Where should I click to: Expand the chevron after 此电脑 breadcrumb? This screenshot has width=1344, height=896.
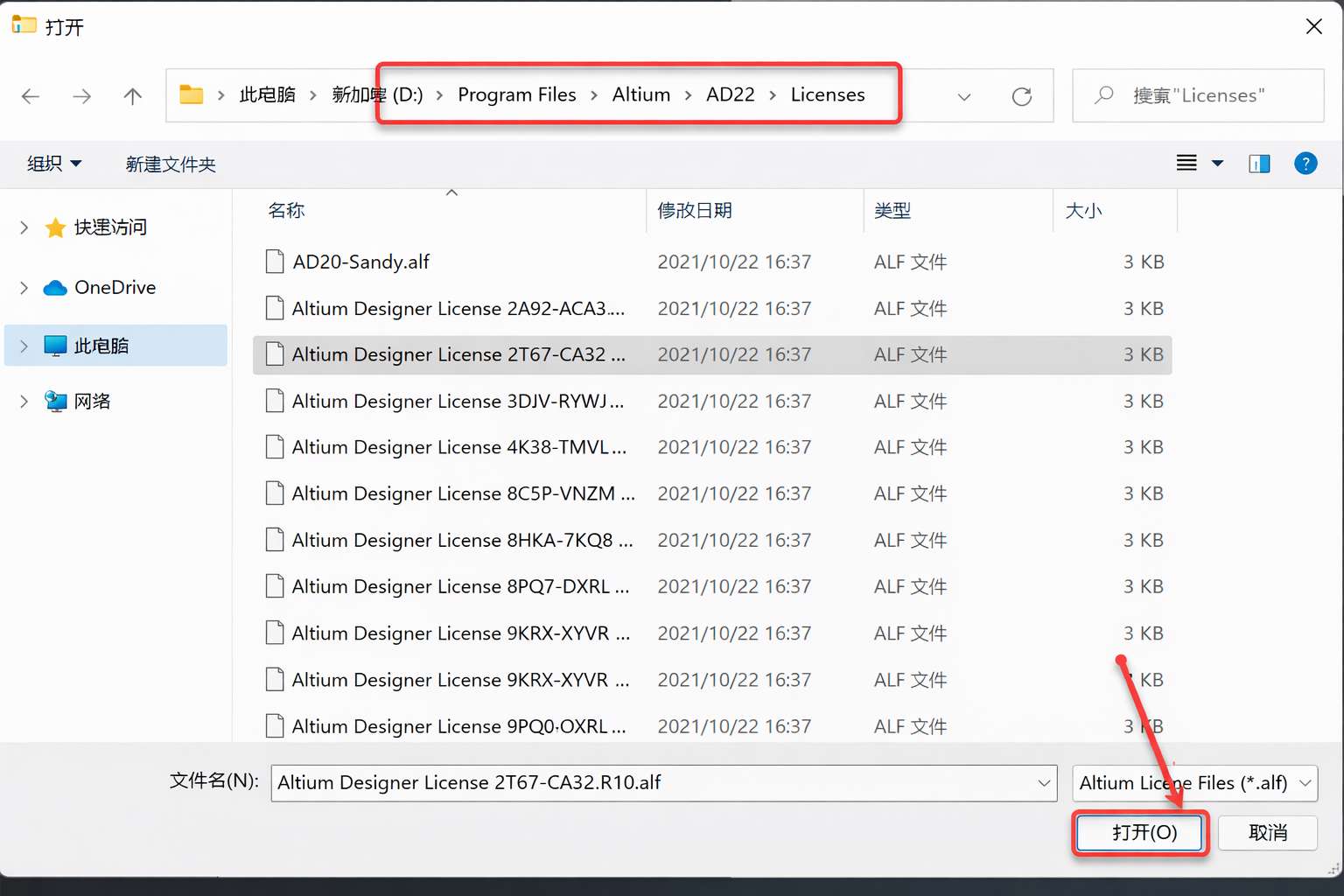coord(313,95)
